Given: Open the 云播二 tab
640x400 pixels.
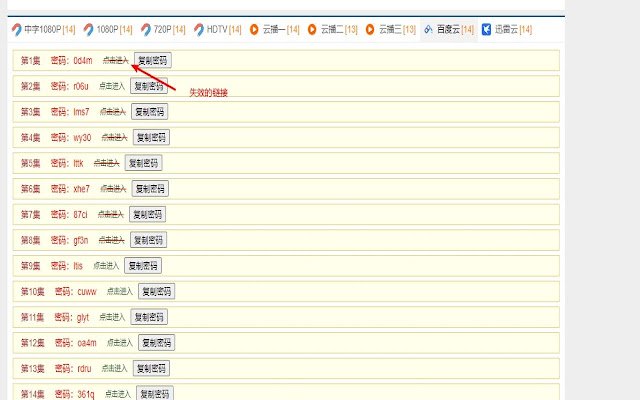Looking at the screenshot, I should pyautogui.click(x=333, y=29).
